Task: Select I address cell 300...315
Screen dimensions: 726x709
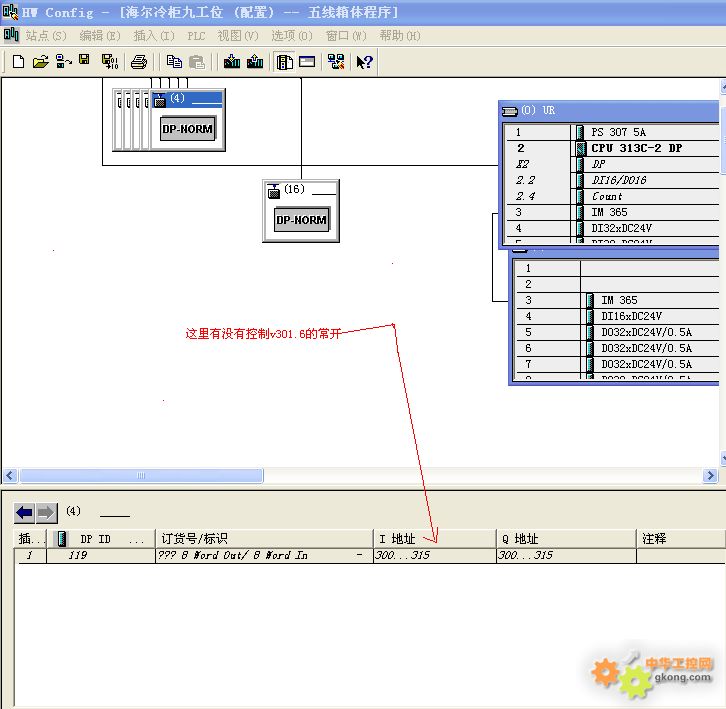Action: click(434, 555)
